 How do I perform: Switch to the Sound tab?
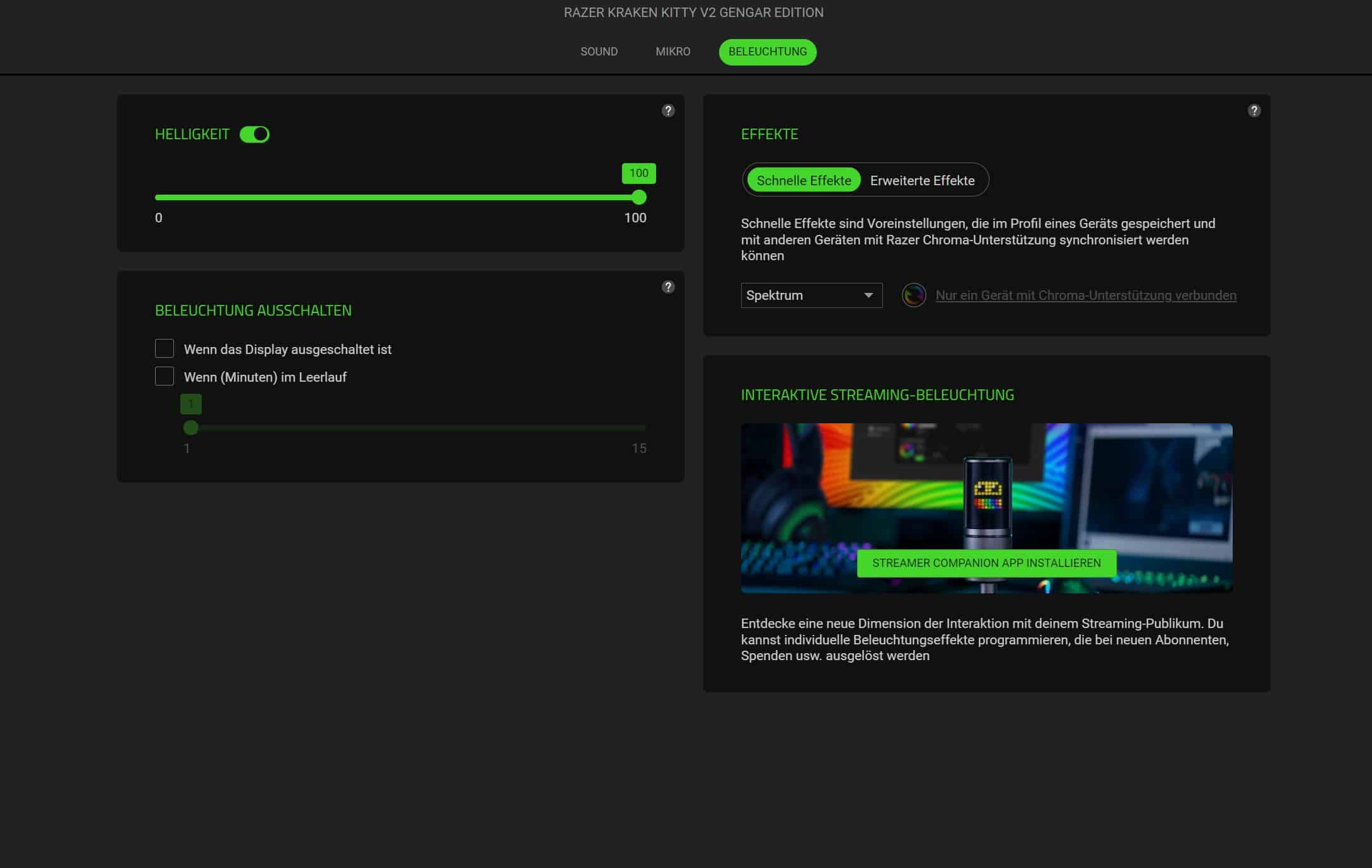click(x=599, y=52)
